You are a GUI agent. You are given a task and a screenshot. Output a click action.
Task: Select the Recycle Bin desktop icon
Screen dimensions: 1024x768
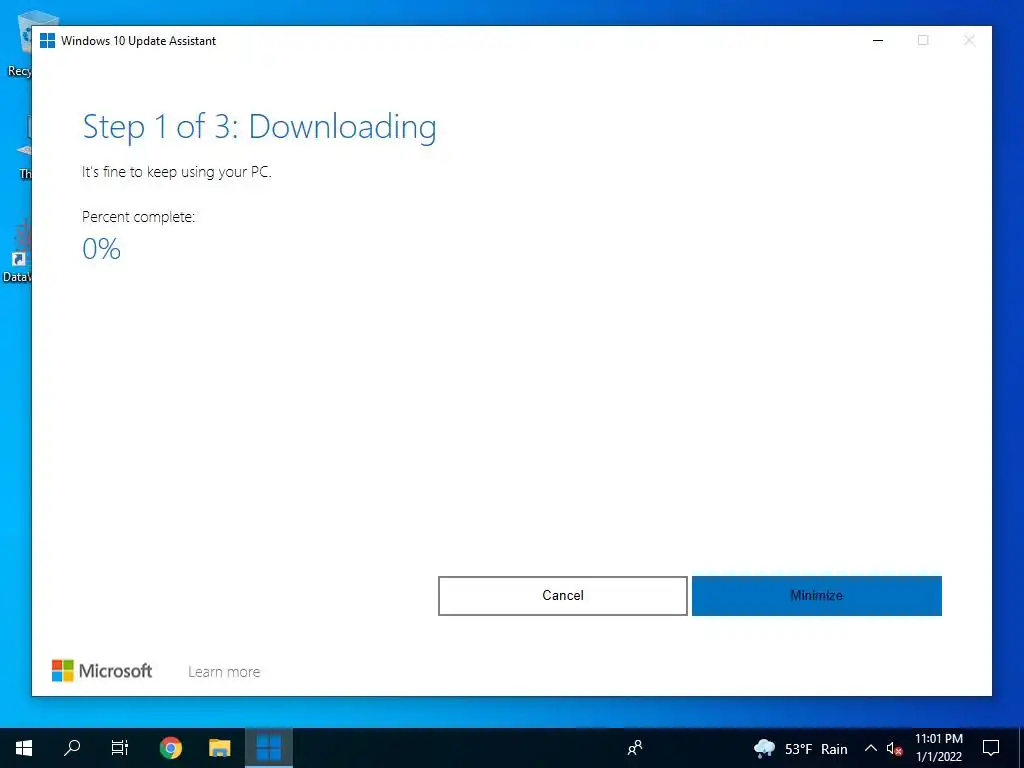point(18,44)
